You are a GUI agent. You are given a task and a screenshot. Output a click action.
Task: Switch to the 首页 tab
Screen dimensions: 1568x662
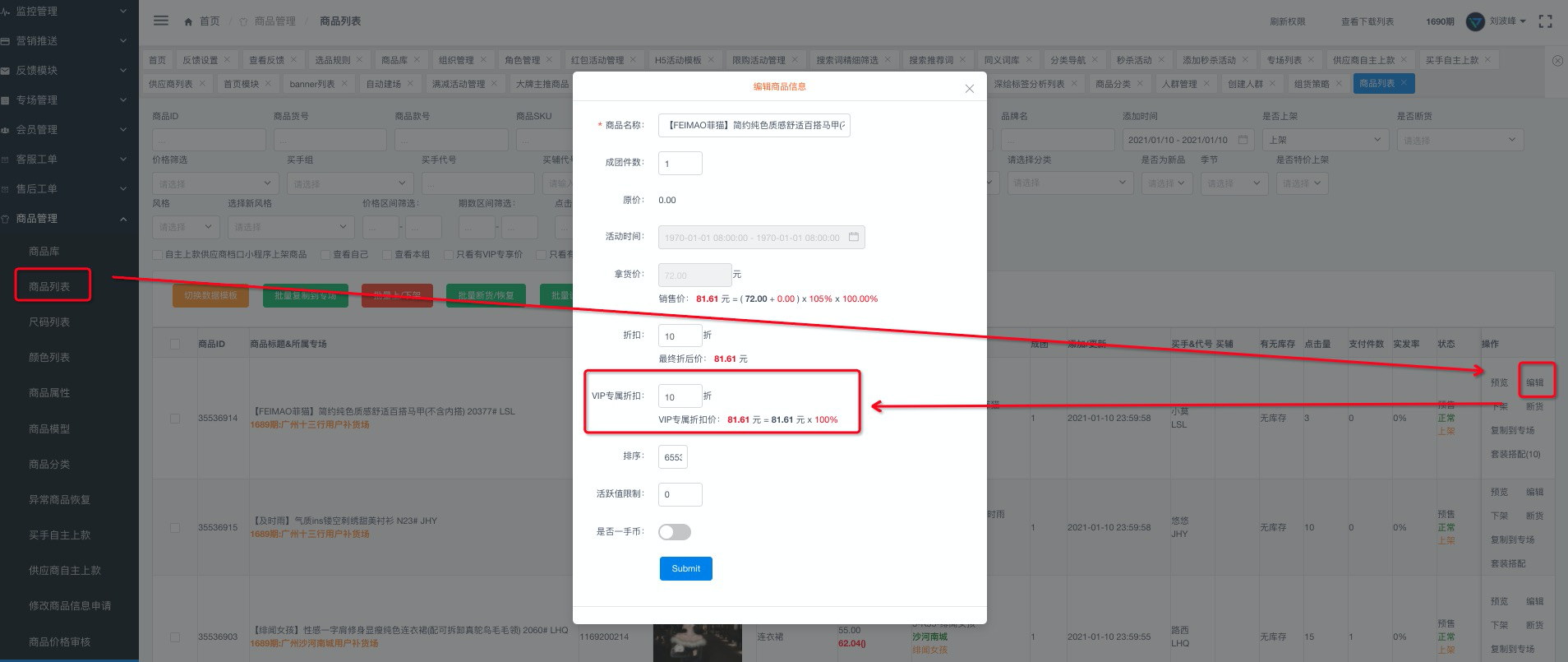[157, 60]
